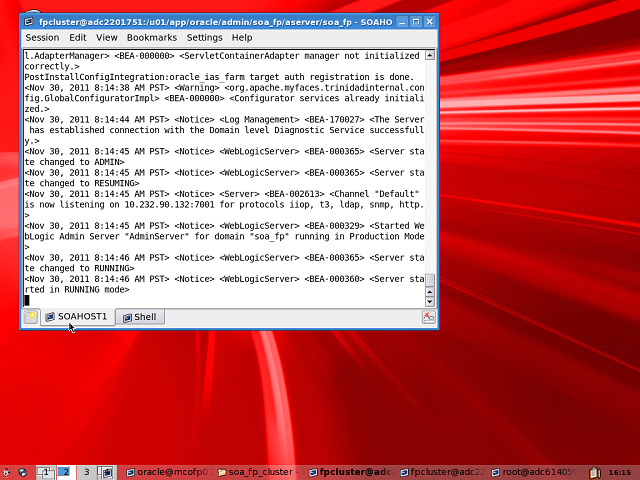This screenshot has height=480, width=640.
Task: Switch to virtual desktop 3 in pager
Action: tap(87, 471)
